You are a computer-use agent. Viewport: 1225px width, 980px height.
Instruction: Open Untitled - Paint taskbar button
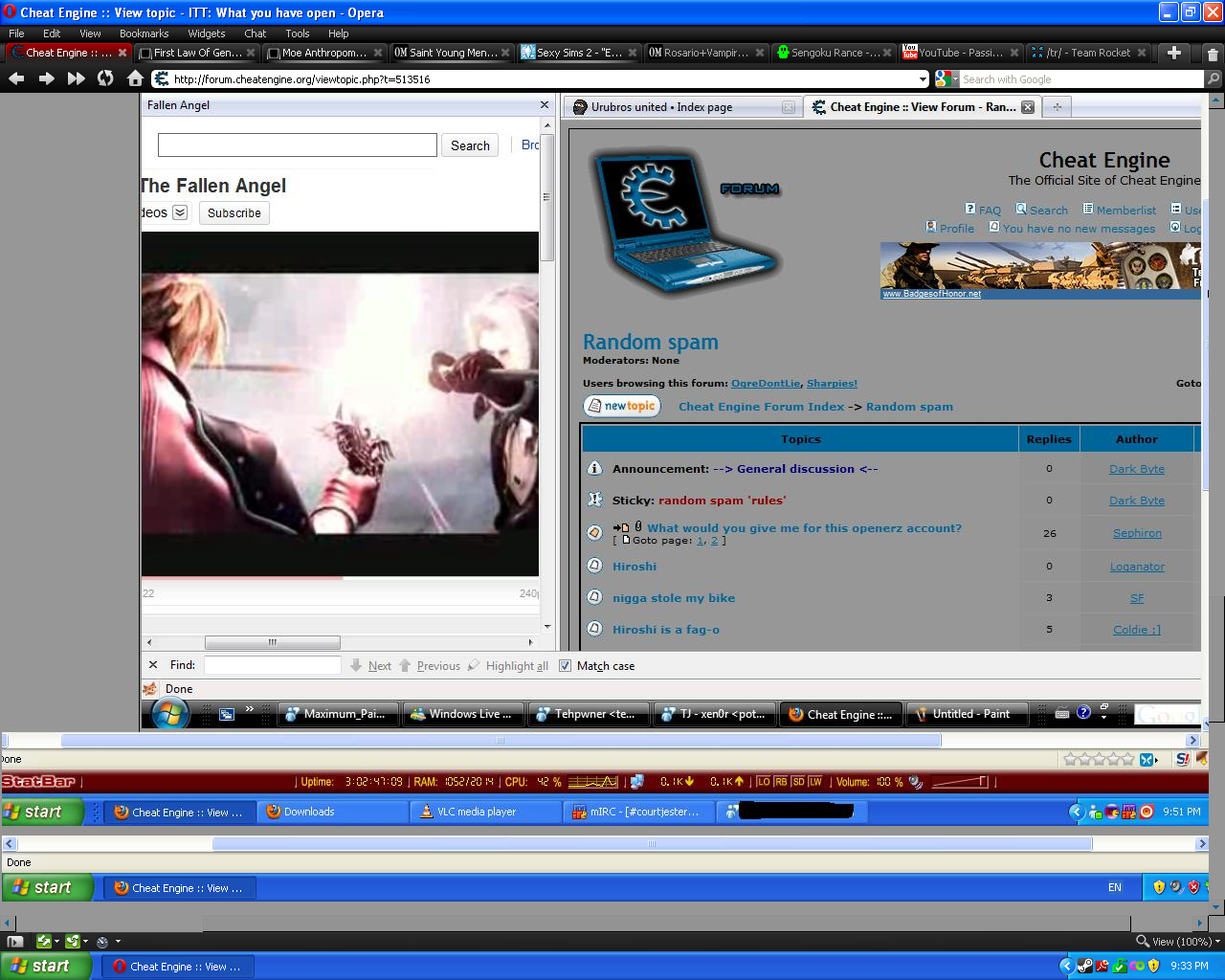(969, 714)
